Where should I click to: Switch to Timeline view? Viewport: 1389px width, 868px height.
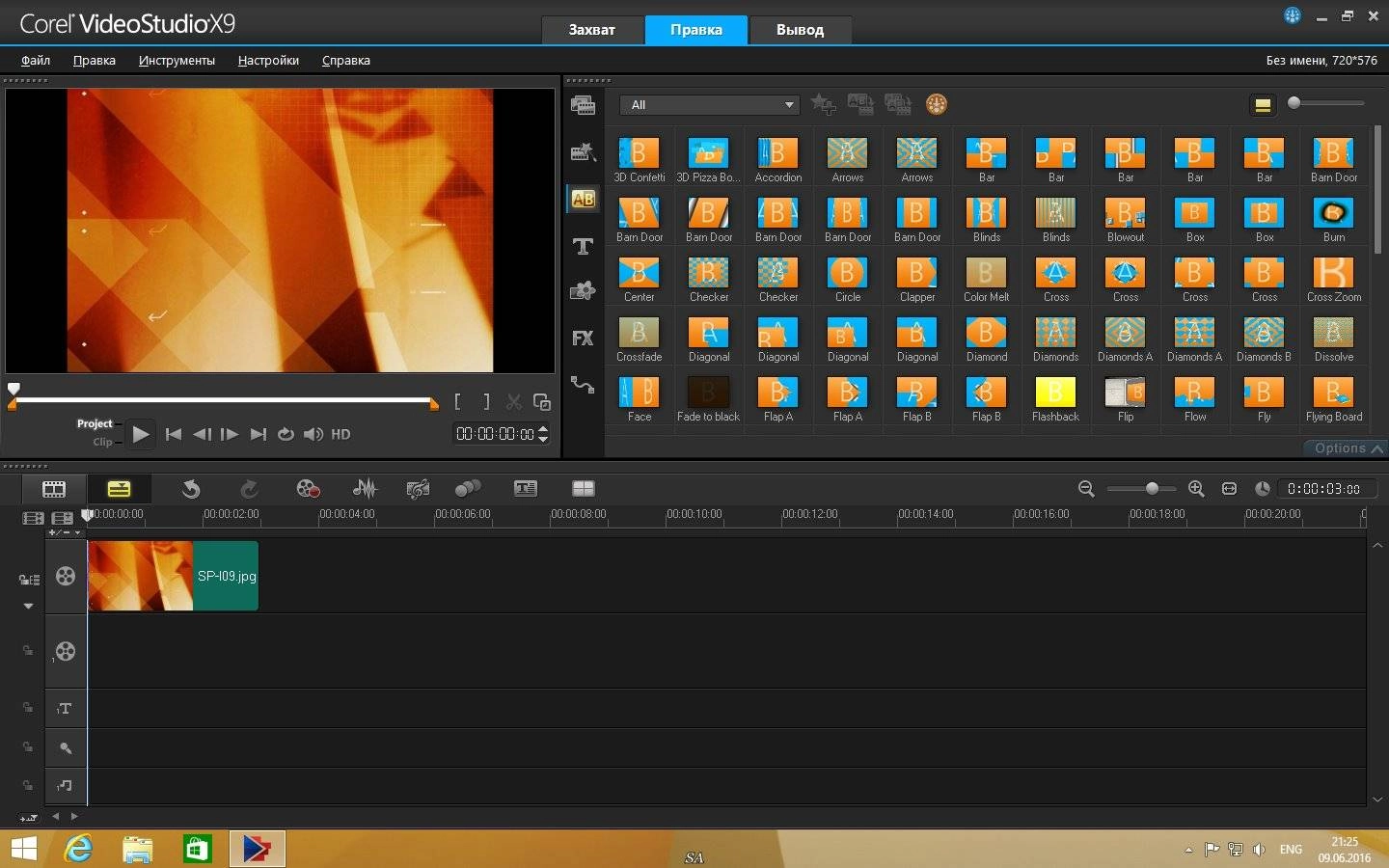pyautogui.click(x=119, y=489)
